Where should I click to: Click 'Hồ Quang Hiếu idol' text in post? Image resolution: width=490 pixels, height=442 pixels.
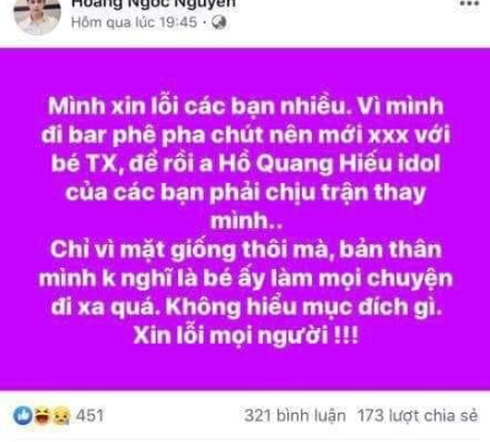click(x=329, y=164)
